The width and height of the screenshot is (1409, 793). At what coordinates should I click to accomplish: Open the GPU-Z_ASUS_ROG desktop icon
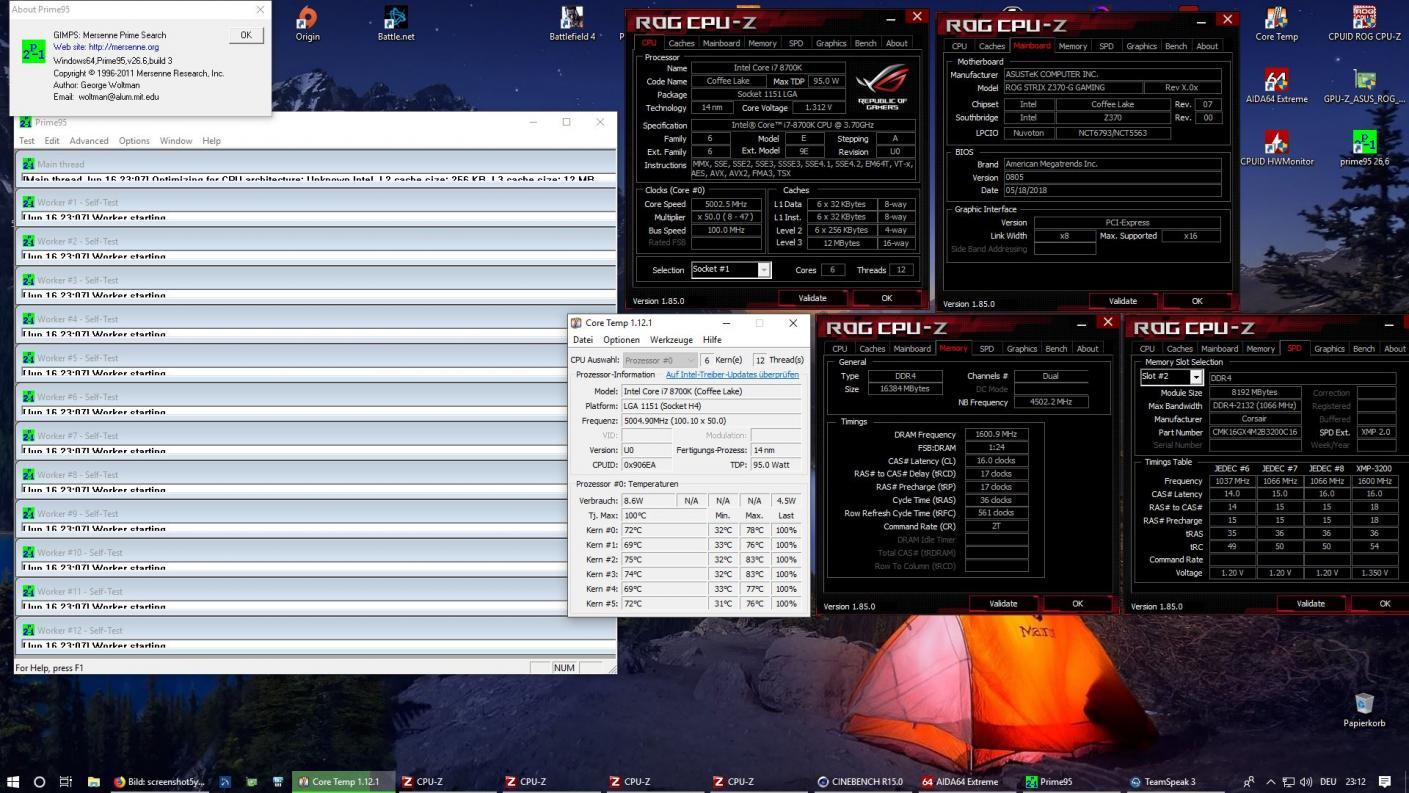point(1364,86)
